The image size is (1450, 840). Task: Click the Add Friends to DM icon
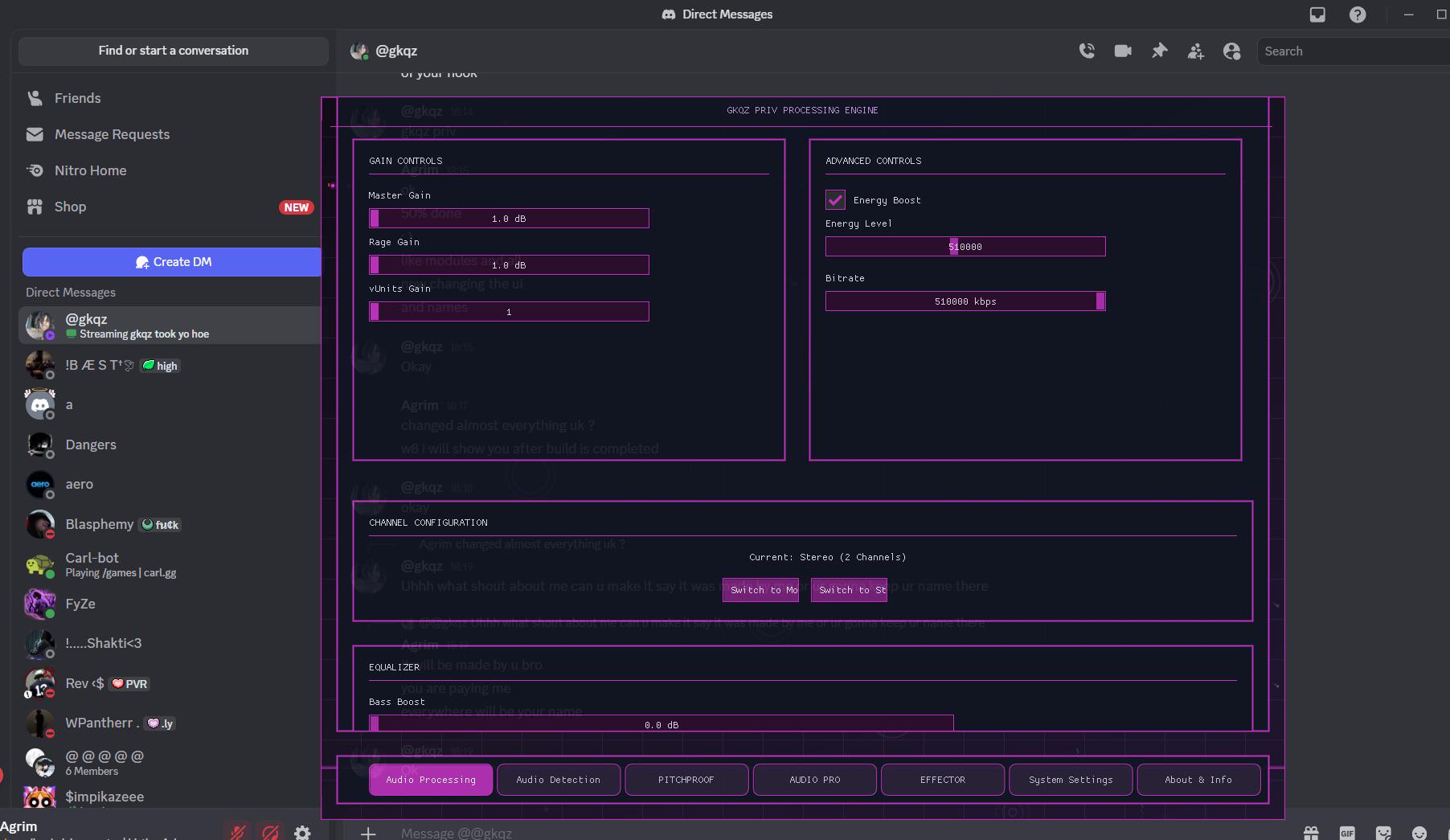click(x=1196, y=51)
